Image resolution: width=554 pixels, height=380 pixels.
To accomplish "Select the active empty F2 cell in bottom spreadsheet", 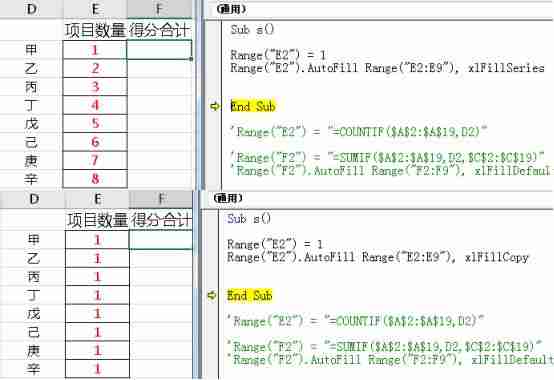I will pyautogui.click(x=161, y=240).
